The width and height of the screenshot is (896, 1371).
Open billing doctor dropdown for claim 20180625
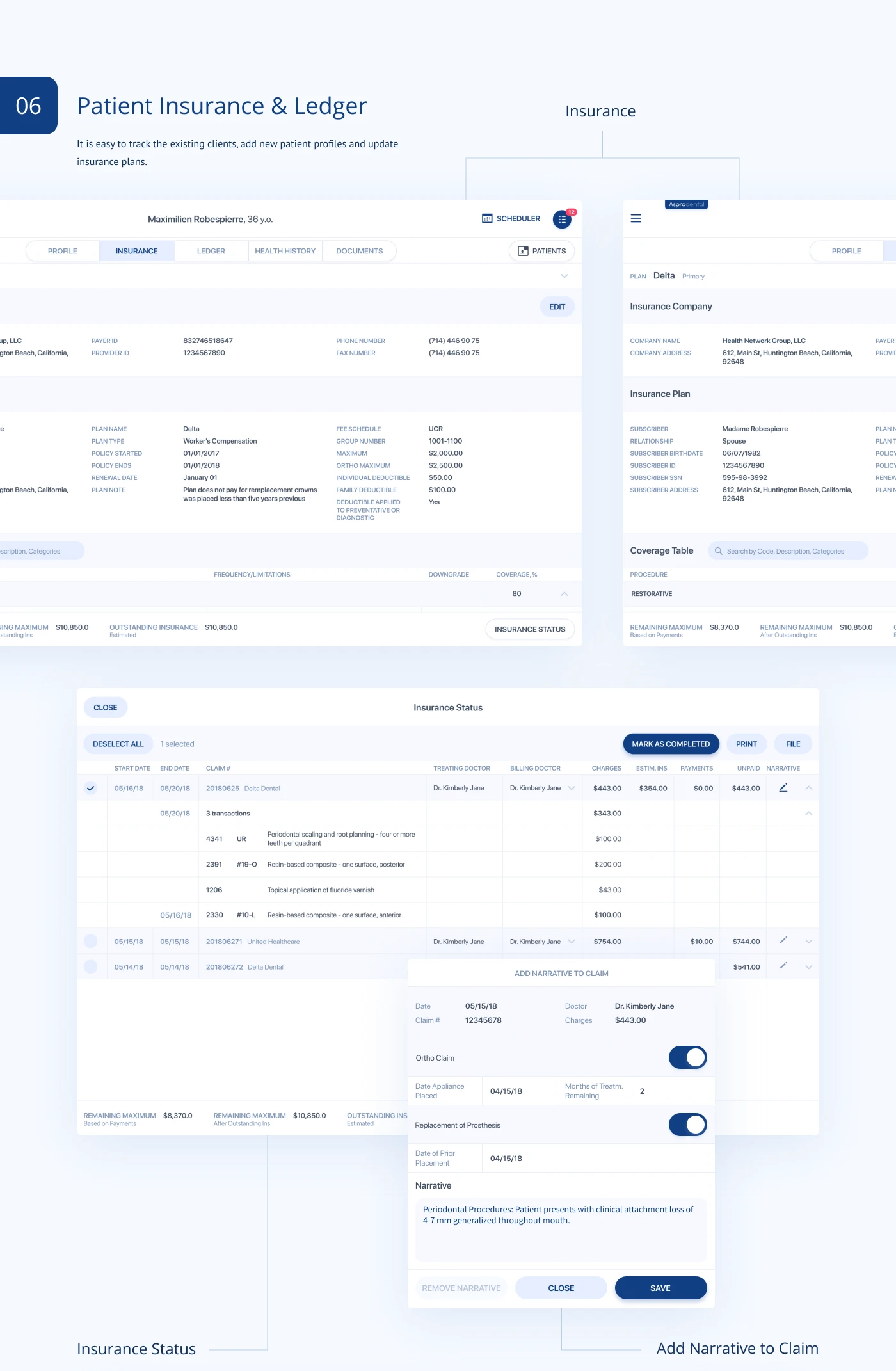pos(572,788)
